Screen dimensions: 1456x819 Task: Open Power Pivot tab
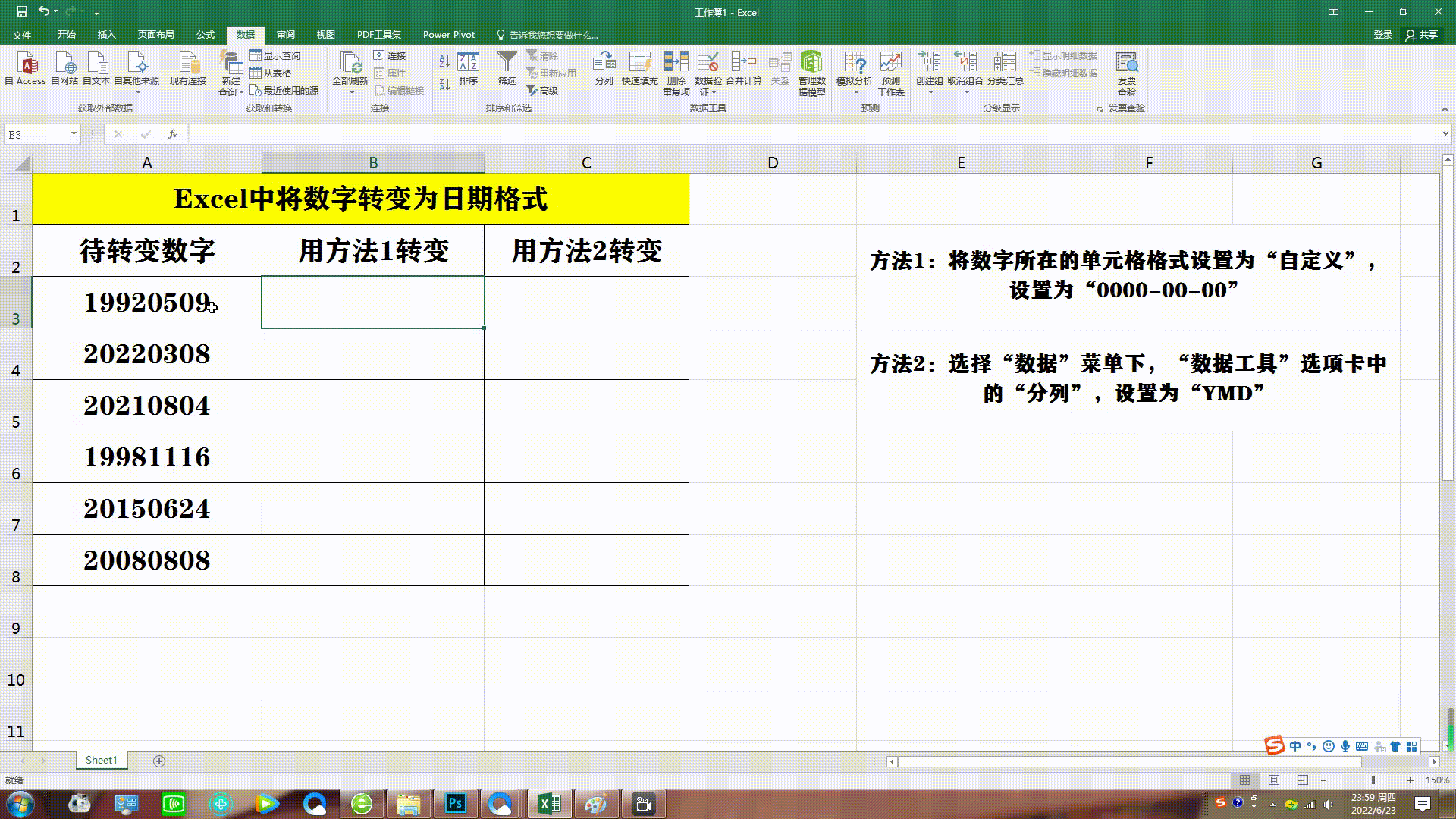pos(449,35)
